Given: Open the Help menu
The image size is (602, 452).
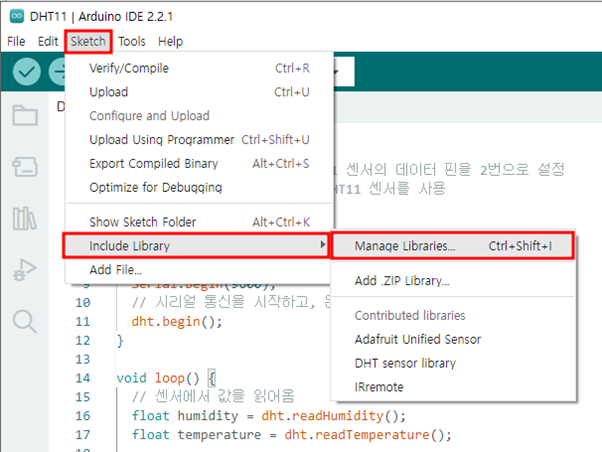Looking at the screenshot, I should (170, 41).
